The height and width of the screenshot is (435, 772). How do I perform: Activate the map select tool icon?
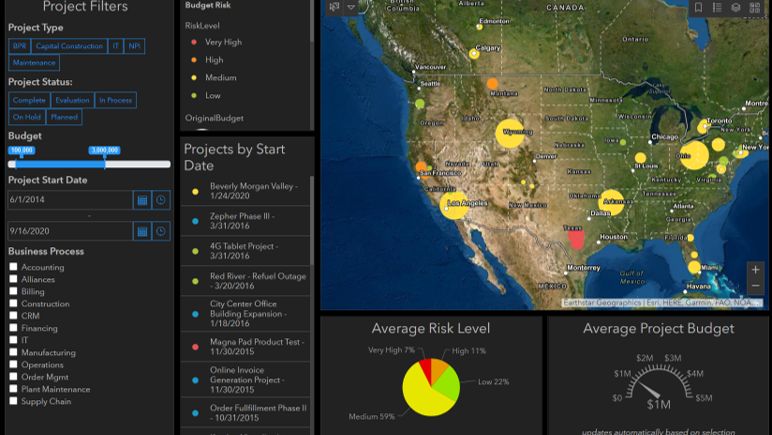(334, 7)
